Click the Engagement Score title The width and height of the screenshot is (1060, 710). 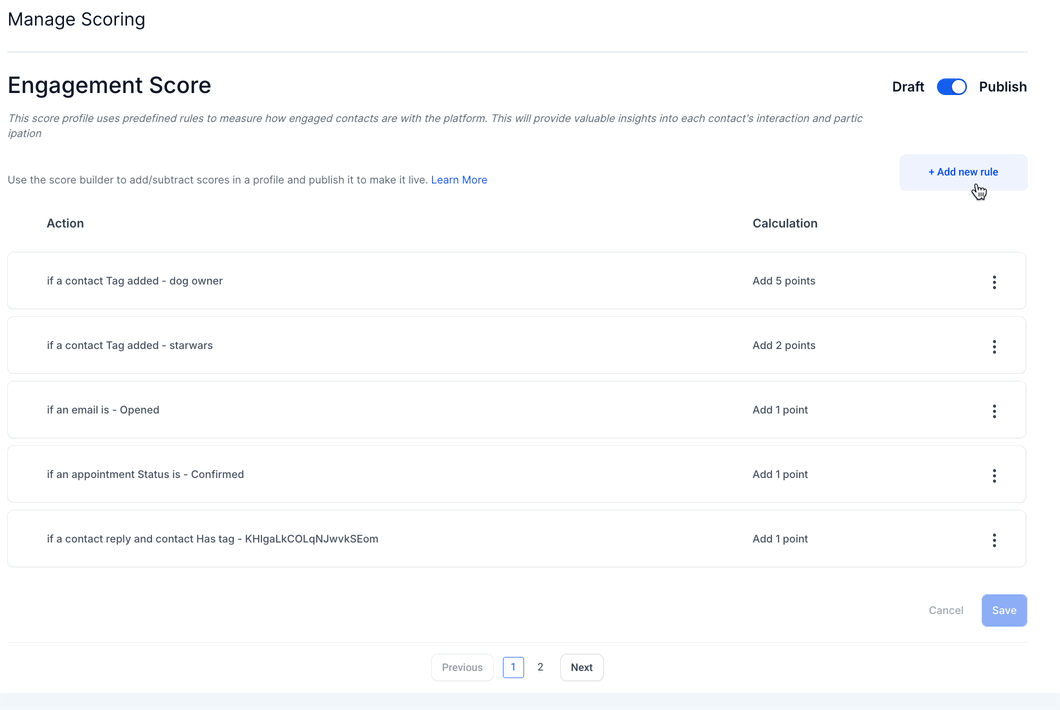109,86
